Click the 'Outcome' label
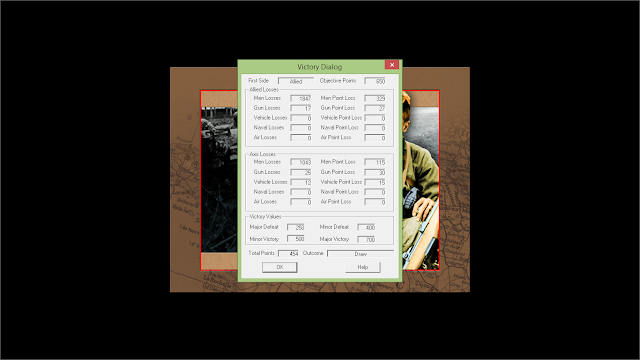This screenshot has height=360, width=640. [x=313, y=253]
